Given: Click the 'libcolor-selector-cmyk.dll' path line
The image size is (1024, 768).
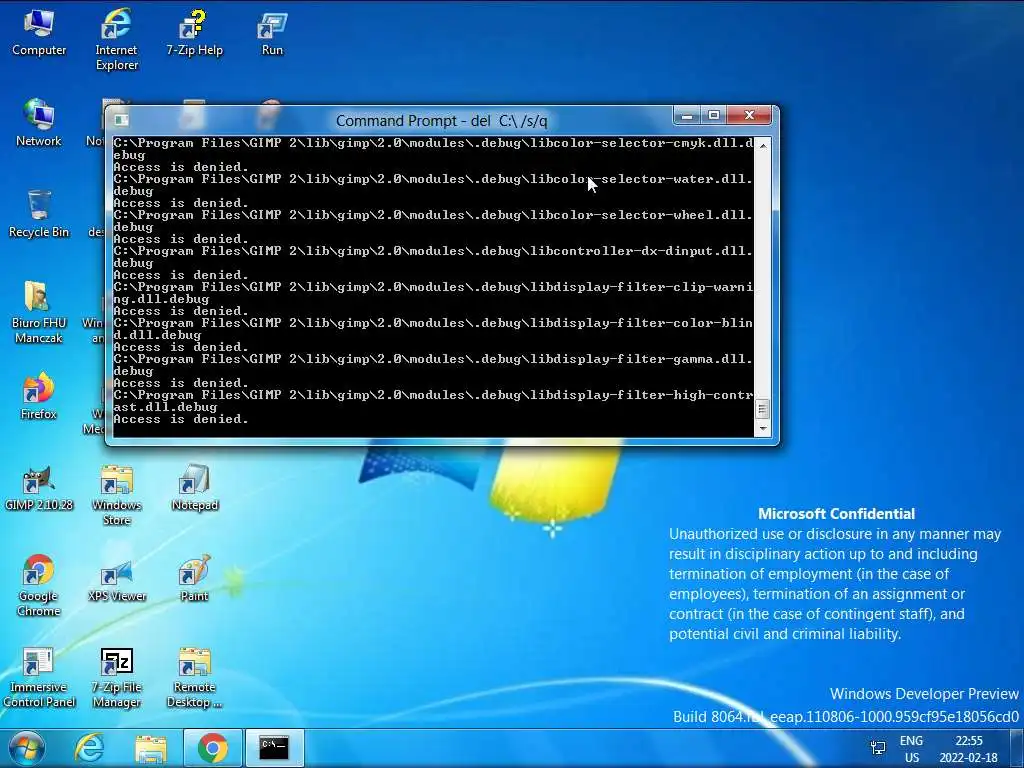Looking at the screenshot, I should [433, 143].
